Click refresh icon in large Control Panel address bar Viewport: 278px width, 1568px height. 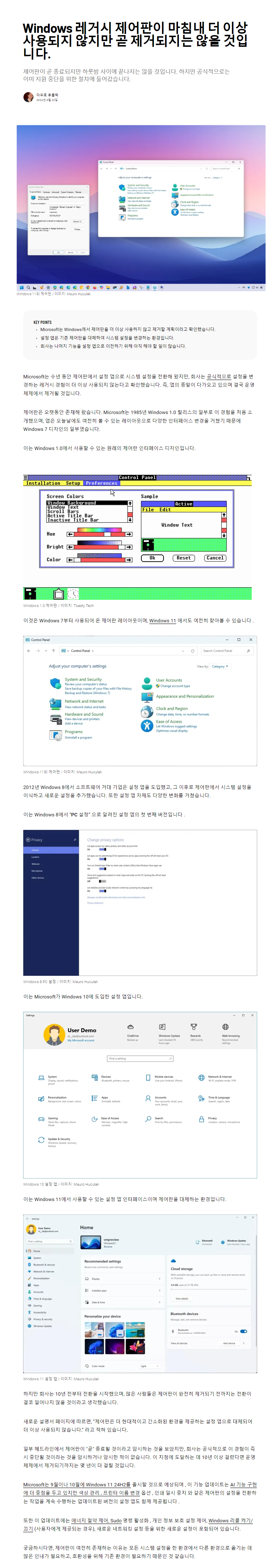click(193, 651)
